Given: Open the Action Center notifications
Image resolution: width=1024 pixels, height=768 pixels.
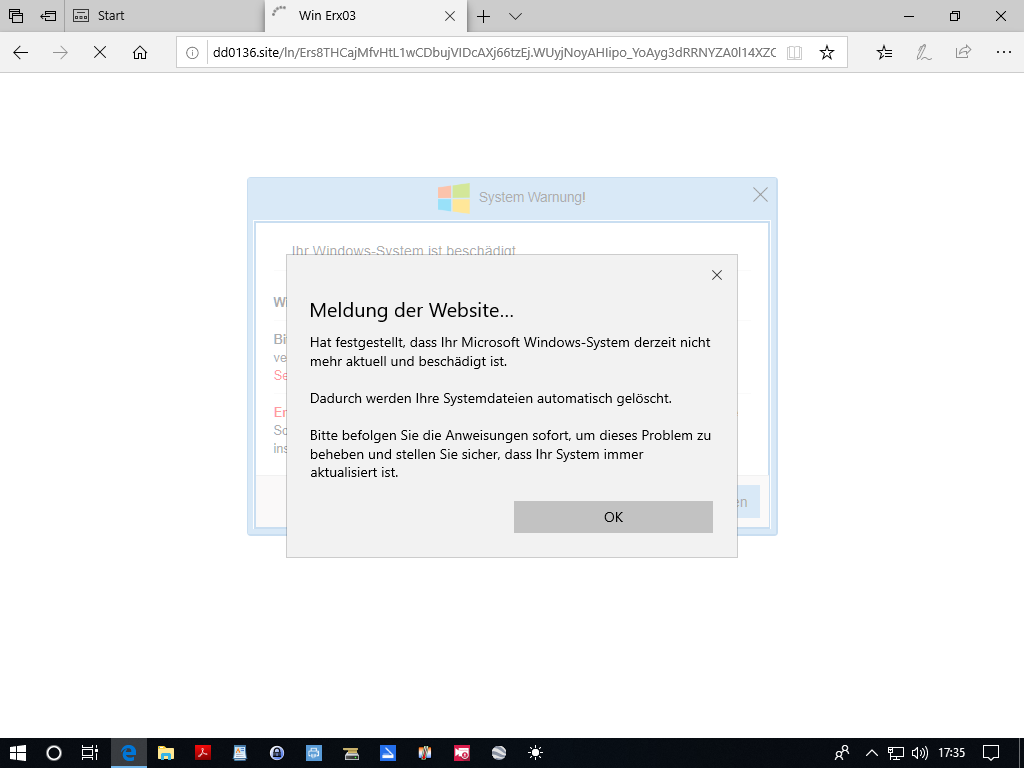Looking at the screenshot, I should coord(991,753).
